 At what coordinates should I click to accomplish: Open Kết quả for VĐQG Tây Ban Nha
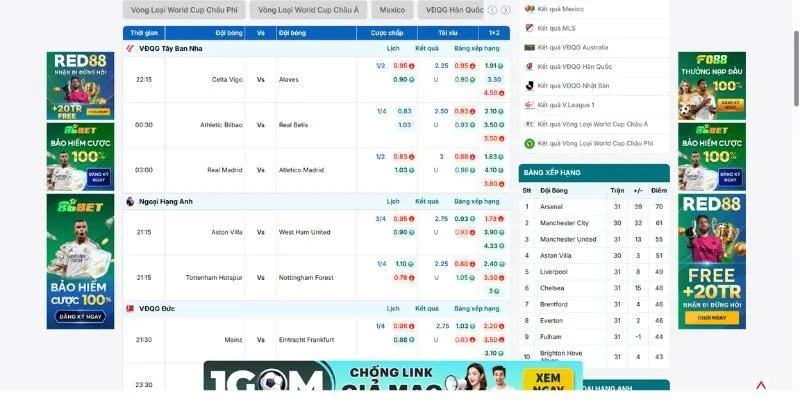click(427, 48)
